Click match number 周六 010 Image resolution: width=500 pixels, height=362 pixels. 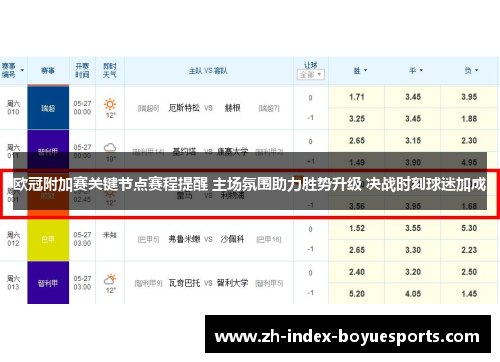(13, 108)
